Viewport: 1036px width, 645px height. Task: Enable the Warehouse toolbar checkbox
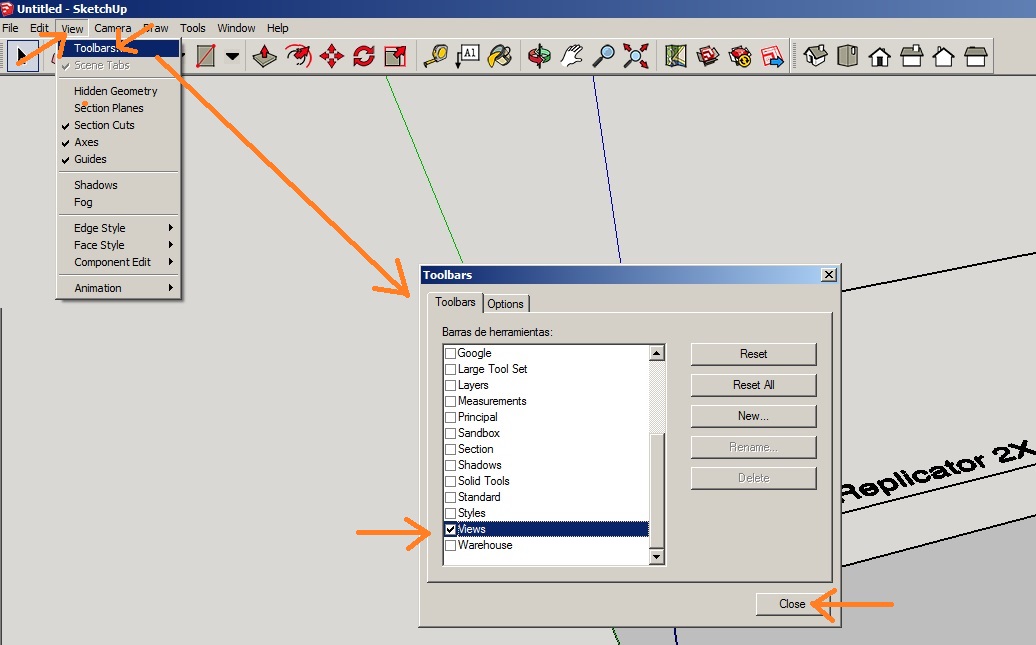pos(451,545)
